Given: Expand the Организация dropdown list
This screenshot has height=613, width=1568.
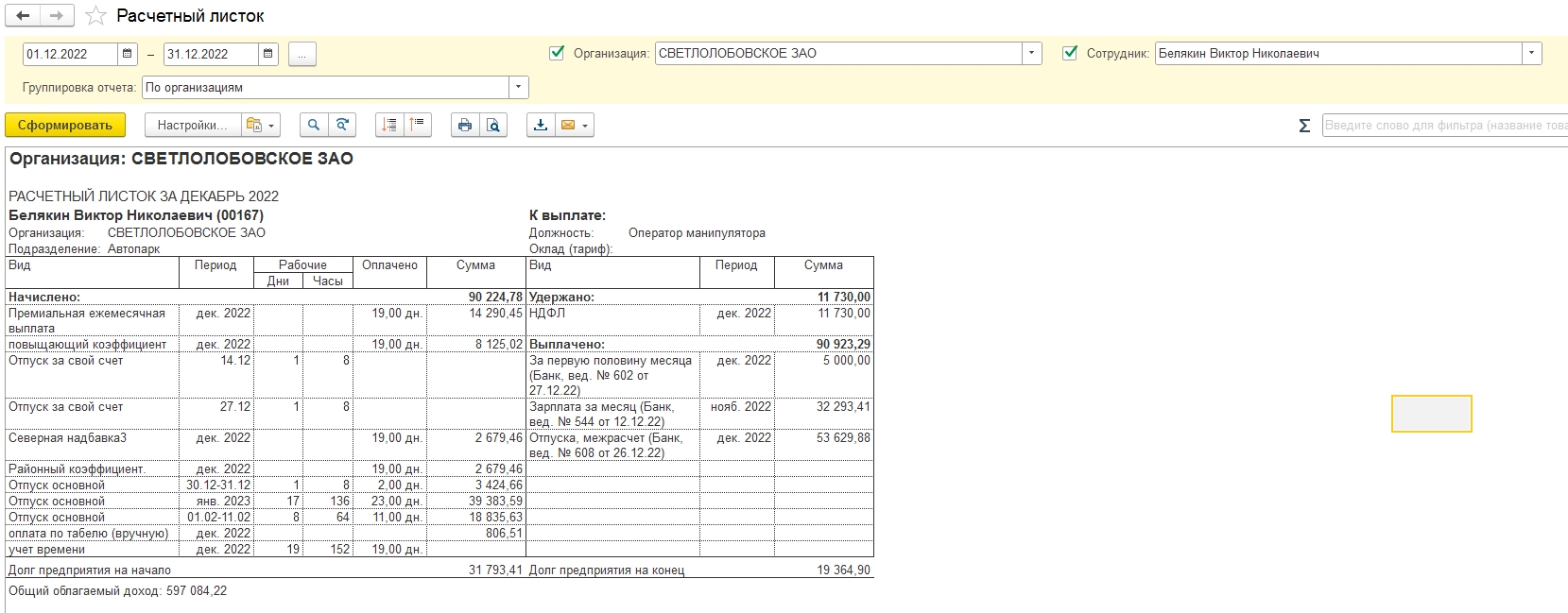Looking at the screenshot, I should 1032,54.
